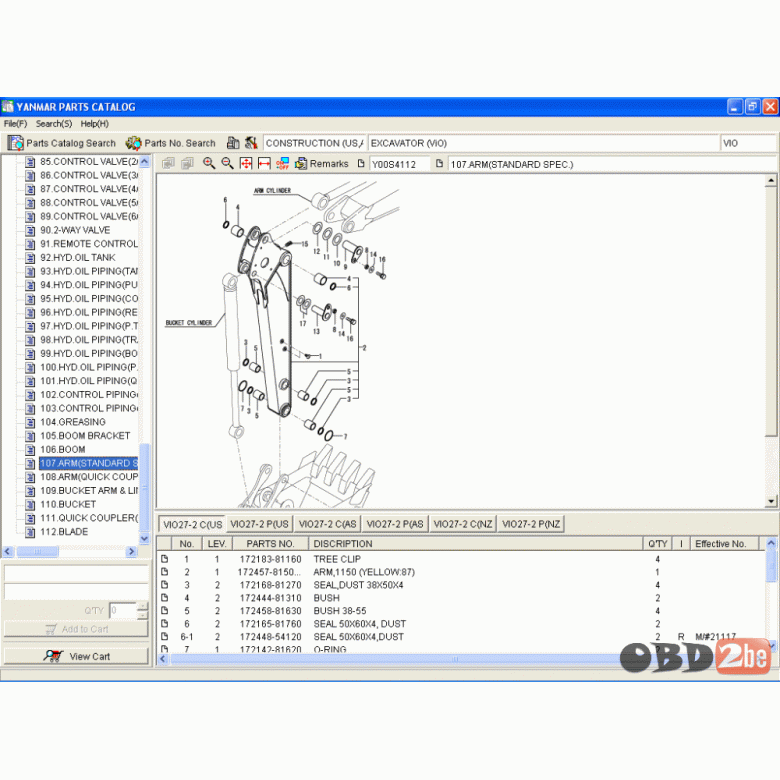Select 108.ARM(QUICK COUP in the tree
This screenshot has width=780, height=780.
(89, 477)
